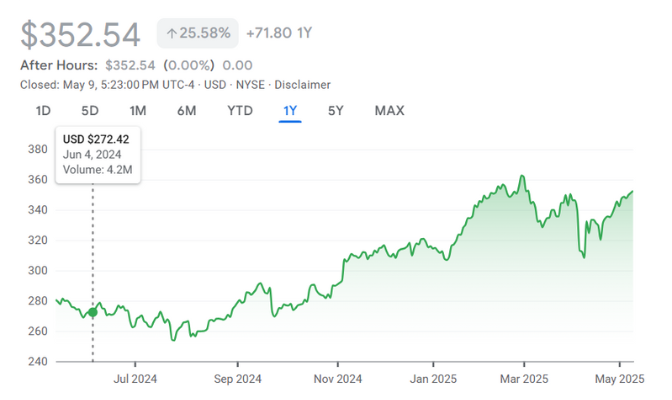Click the NYSE exchange text
672x400 pixels.
(x=250, y=85)
